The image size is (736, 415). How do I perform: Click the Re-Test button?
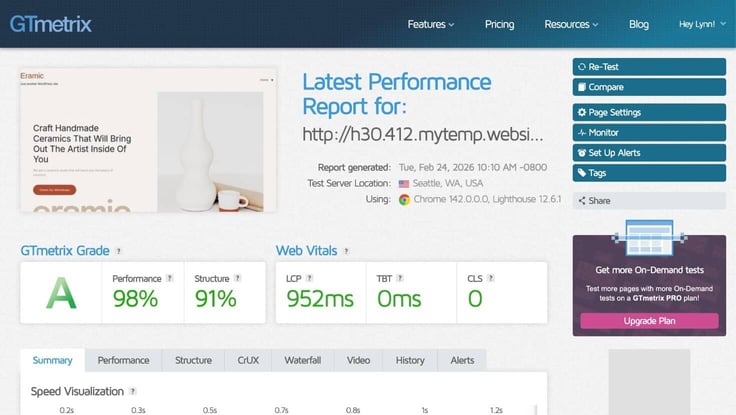click(649, 67)
